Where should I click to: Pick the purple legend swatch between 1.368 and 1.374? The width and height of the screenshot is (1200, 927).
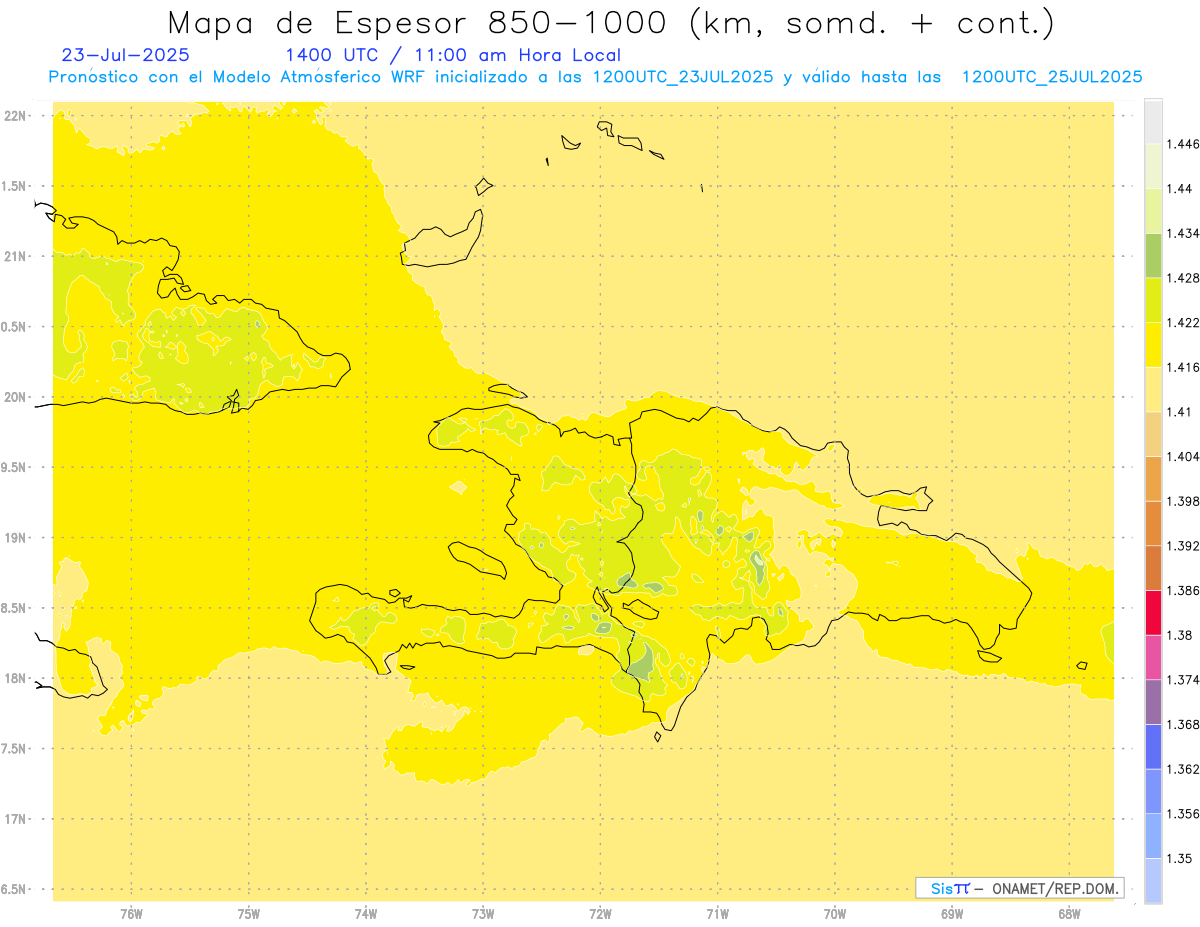[x=1153, y=702]
